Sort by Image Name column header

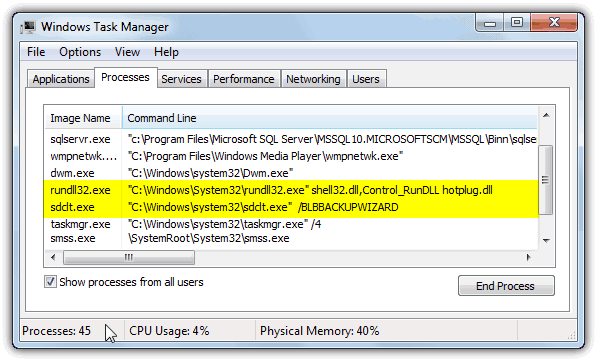click(83, 118)
